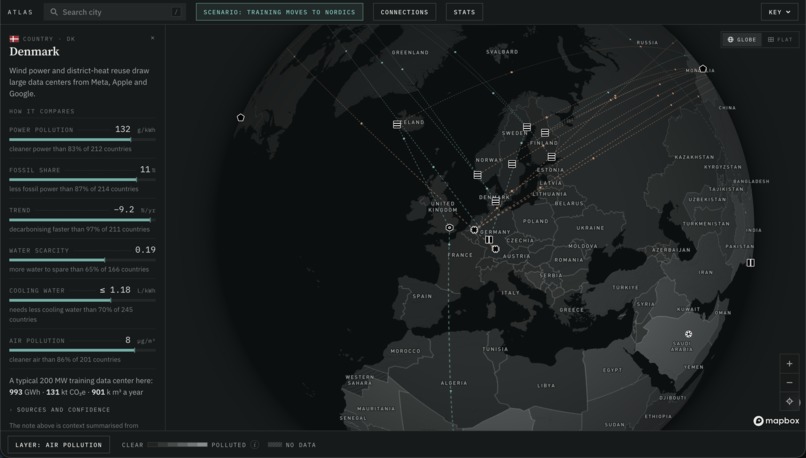
Task: Click the Trend comparison bar
Action: tap(82, 220)
